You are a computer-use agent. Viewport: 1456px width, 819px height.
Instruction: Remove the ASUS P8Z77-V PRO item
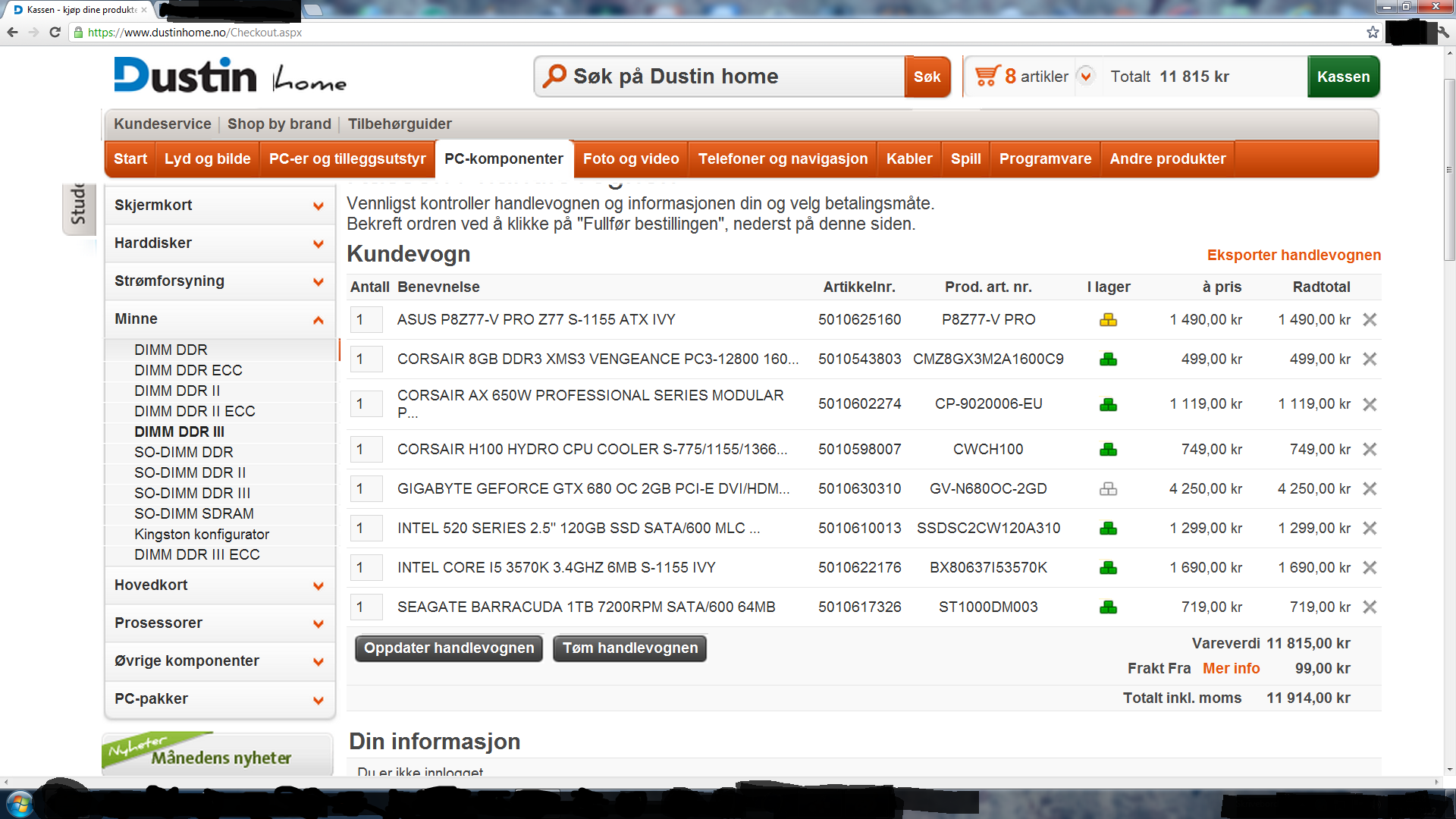pos(1370,320)
